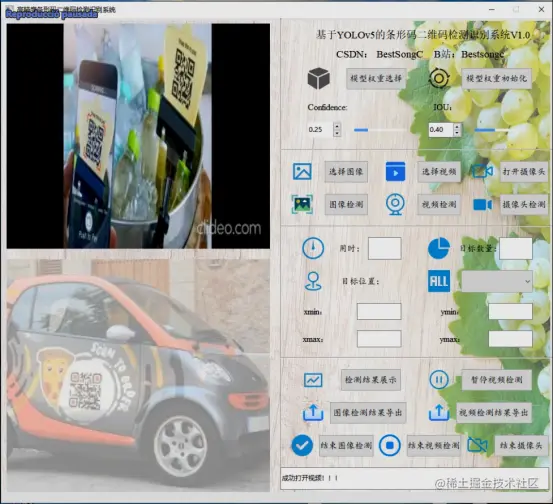Screen dimensions: 553x504
Task: Click the 目标数量 output field
Action: 516,248
